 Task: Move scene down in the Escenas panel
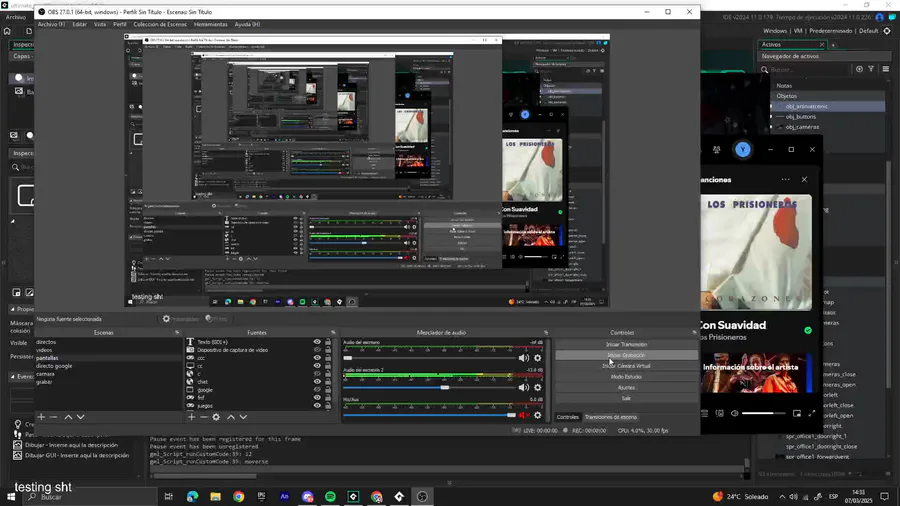[80, 417]
